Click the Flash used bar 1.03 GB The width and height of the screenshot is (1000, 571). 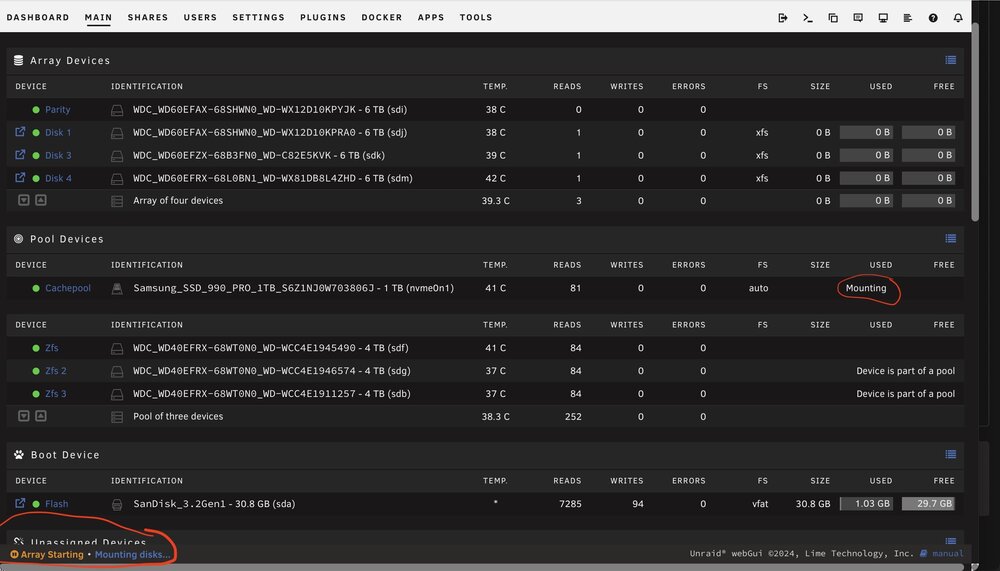tap(866, 504)
